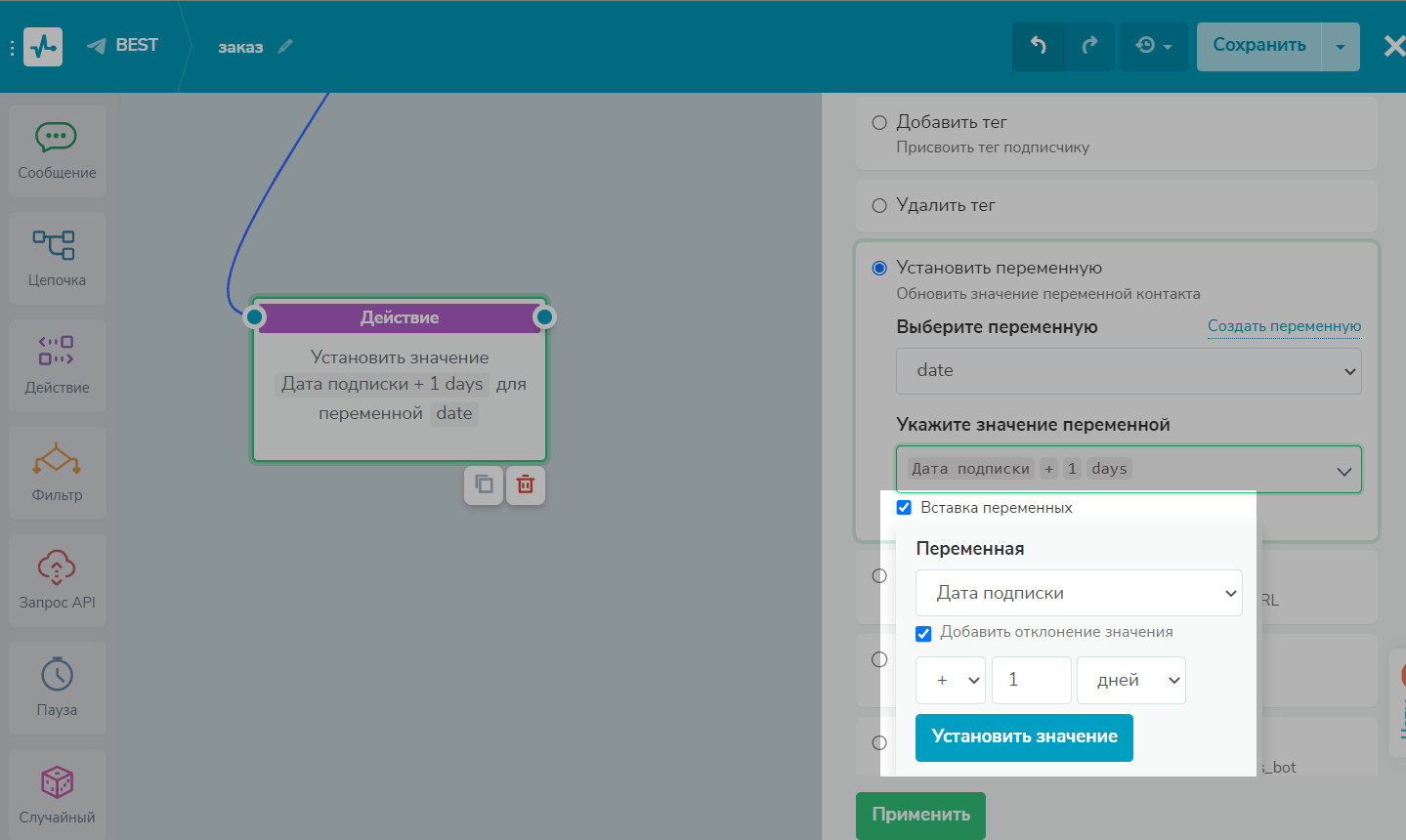Select the Добавить тег radio option
The height and width of the screenshot is (840, 1406).
click(879, 122)
